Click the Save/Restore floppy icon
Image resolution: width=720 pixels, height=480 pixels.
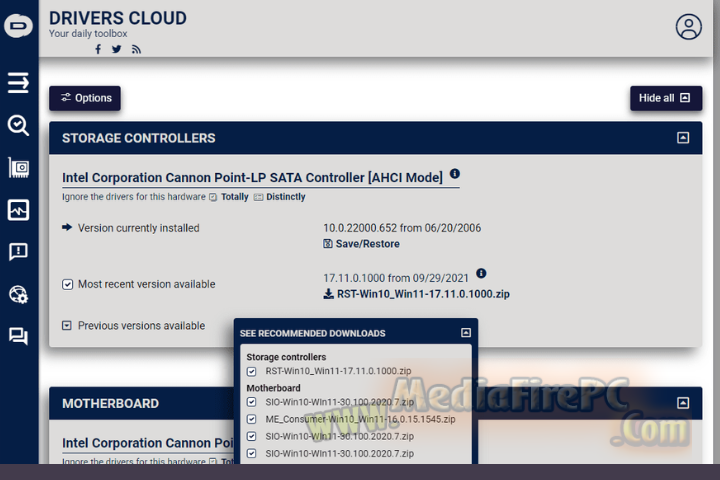(328, 243)
